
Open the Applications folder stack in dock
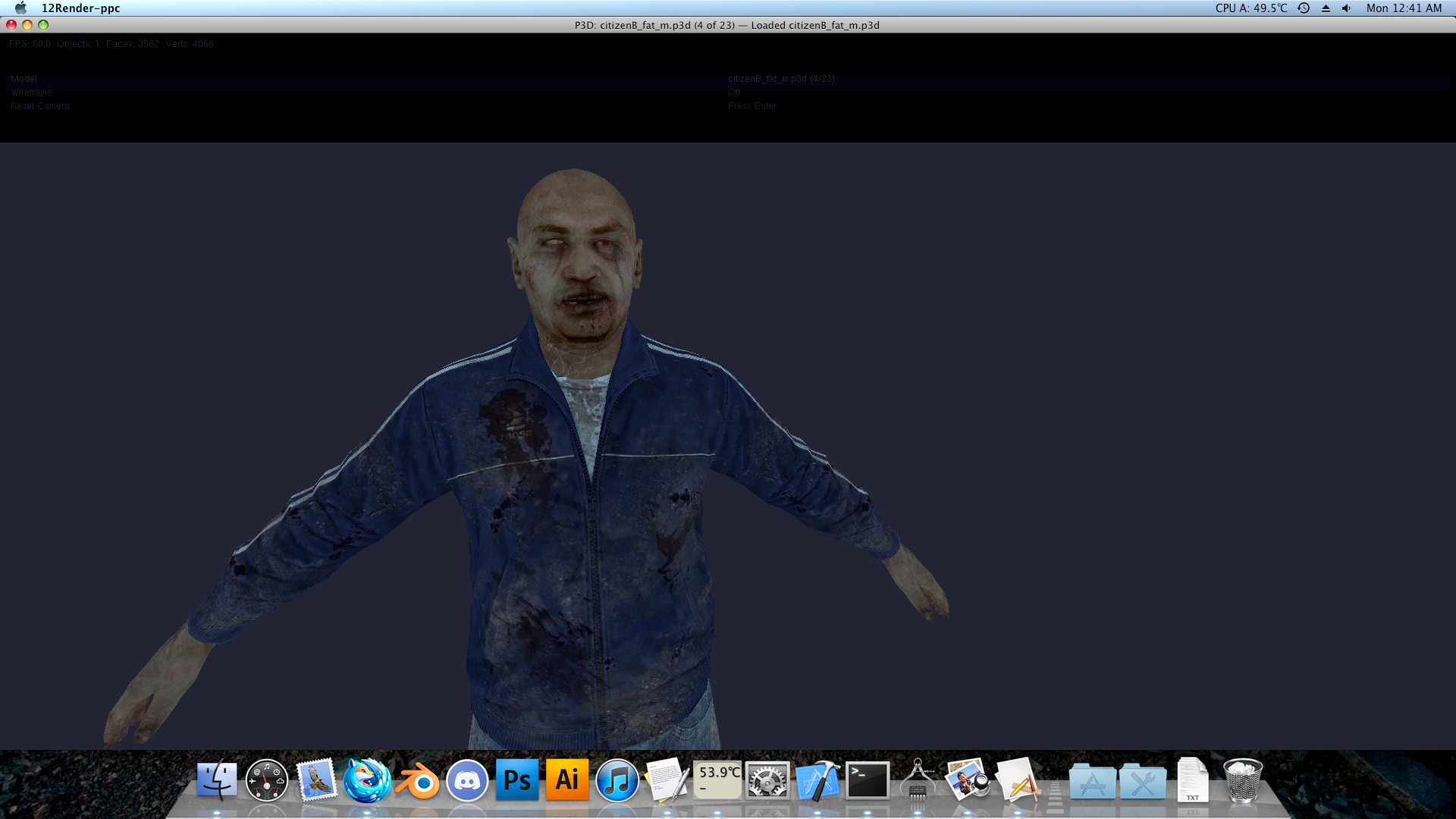point(1092,781)
